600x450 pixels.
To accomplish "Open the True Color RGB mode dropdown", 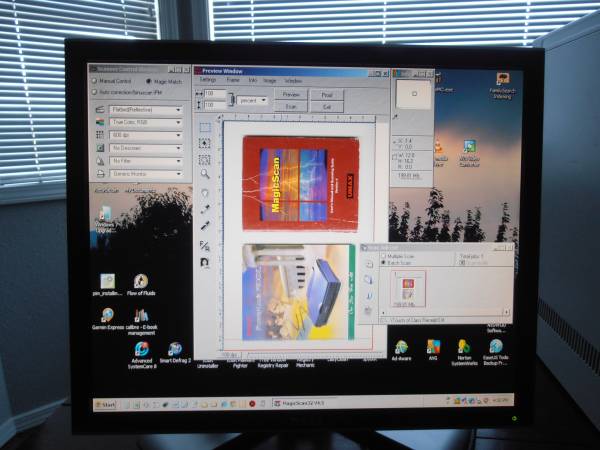I will 145,122.
